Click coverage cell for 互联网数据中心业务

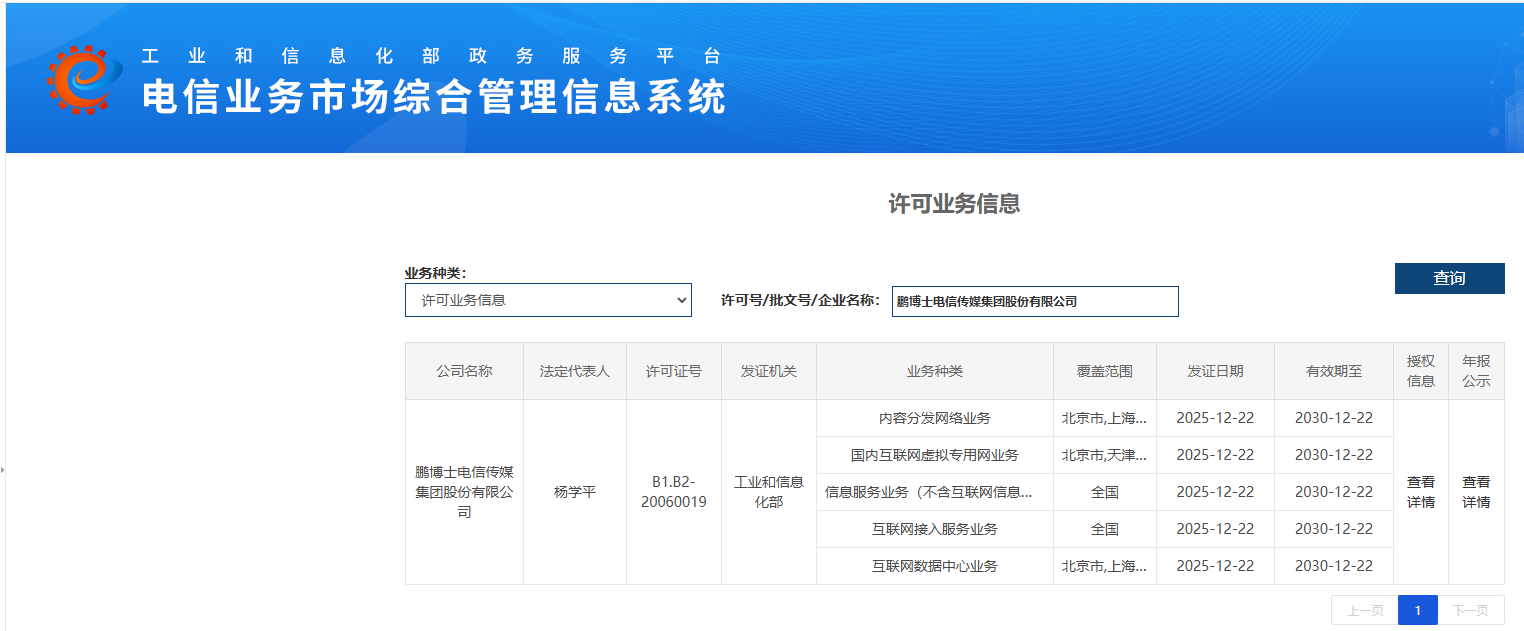click(x=1104, y=566)
